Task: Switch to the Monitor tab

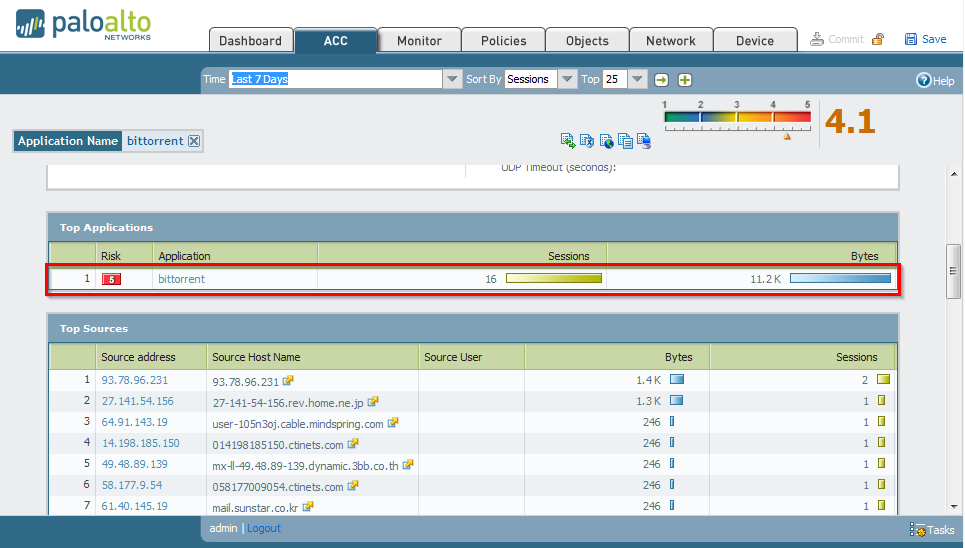Action: click(419, 41)
